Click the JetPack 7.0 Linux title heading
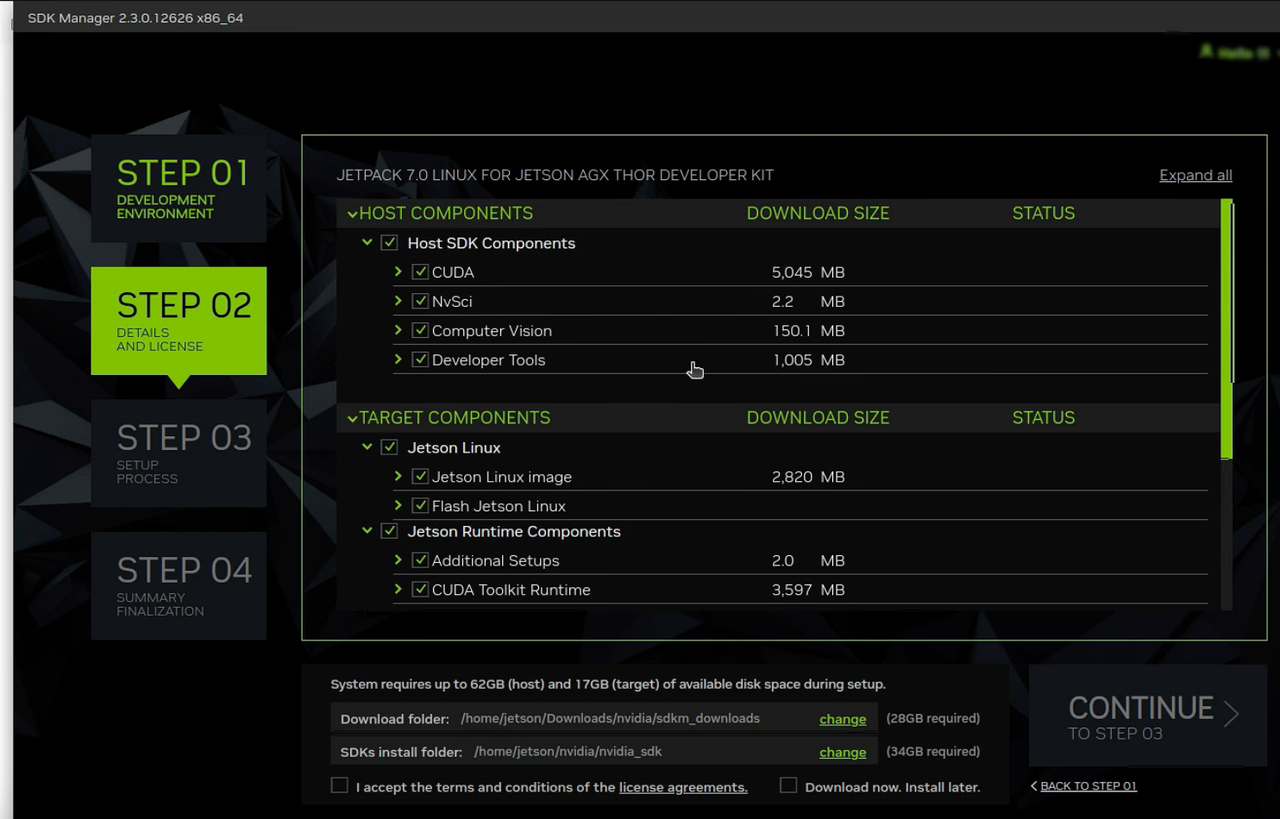1280x819 pixels. [555, 175]
